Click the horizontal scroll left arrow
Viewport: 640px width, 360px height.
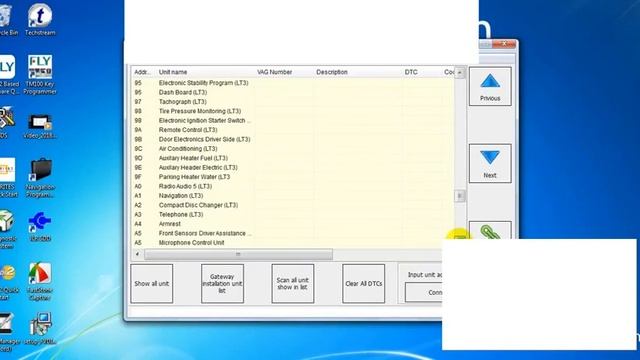coord(137,254)
